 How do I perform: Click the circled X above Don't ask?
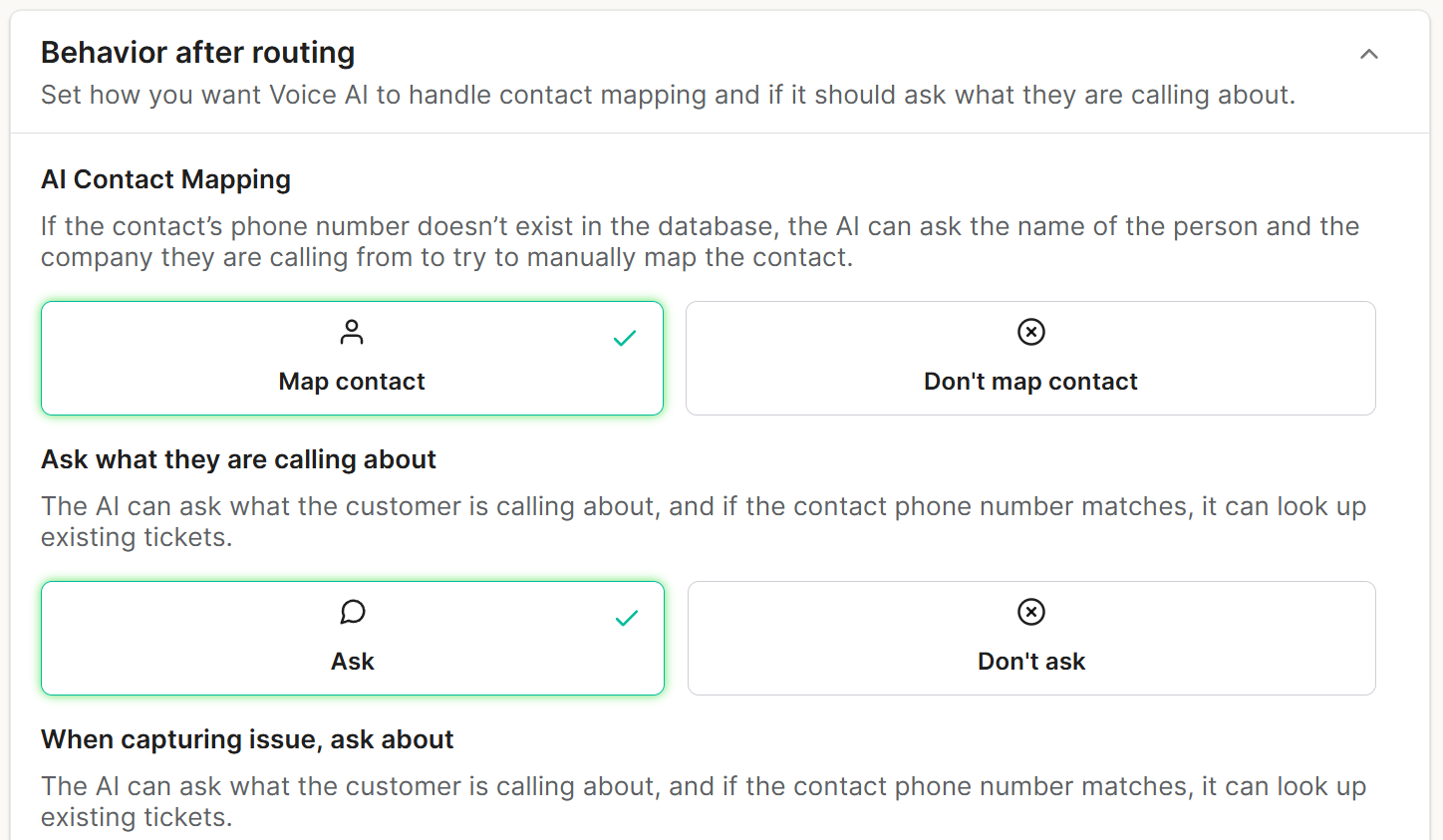click(x=1031, y=612)
